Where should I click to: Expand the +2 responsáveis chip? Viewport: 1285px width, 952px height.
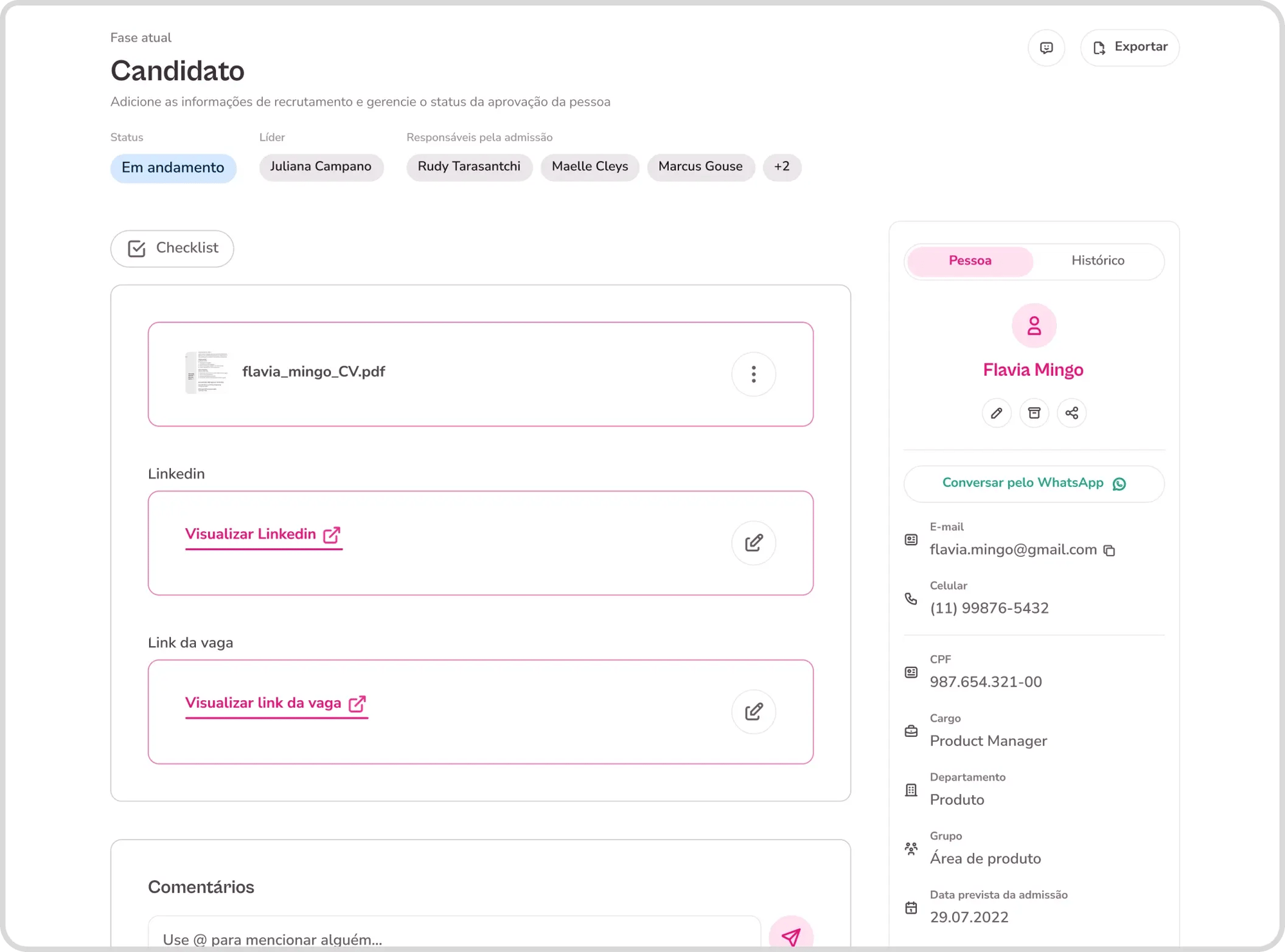coord(781,167)
